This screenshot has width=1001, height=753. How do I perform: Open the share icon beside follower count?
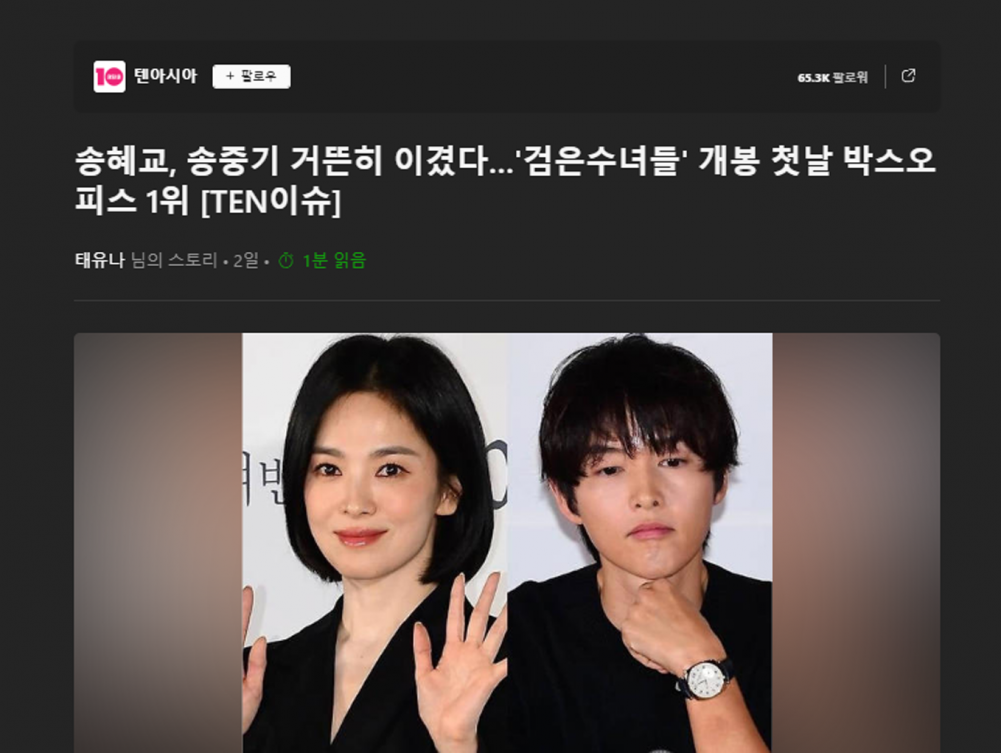pos(908,76)
